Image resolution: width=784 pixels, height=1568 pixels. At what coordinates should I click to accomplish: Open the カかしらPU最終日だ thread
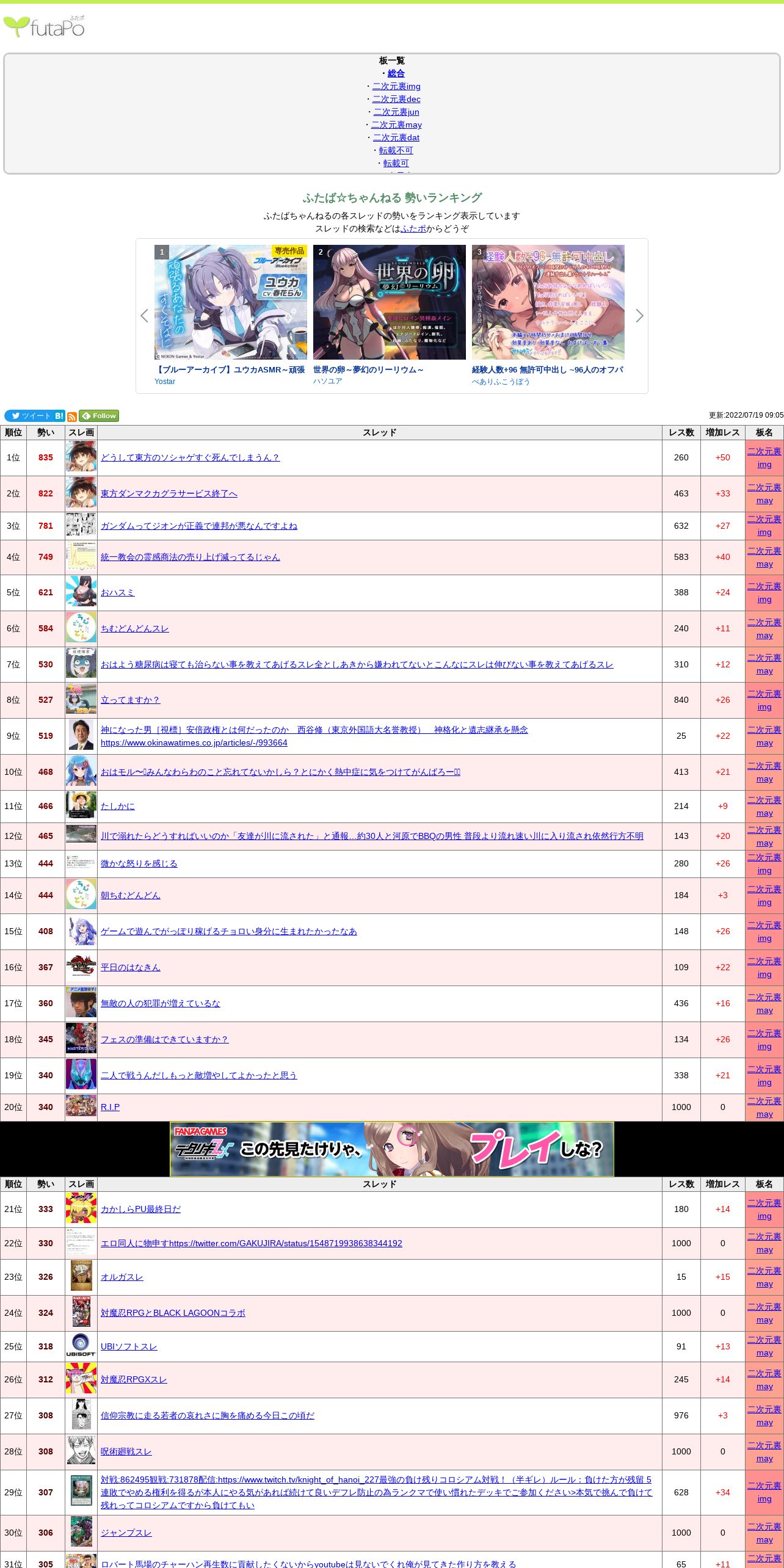tap(141, 1209)
